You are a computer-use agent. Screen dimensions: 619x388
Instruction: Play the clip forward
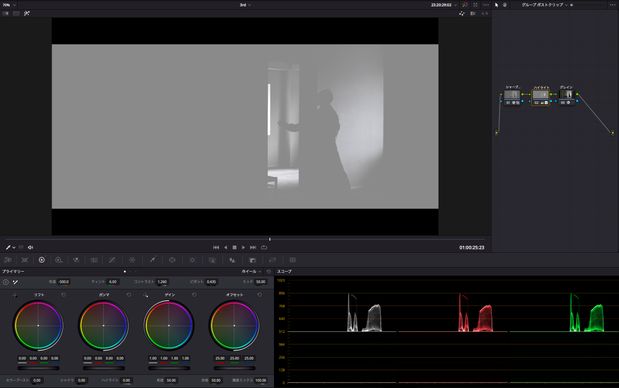click(243, 247)
